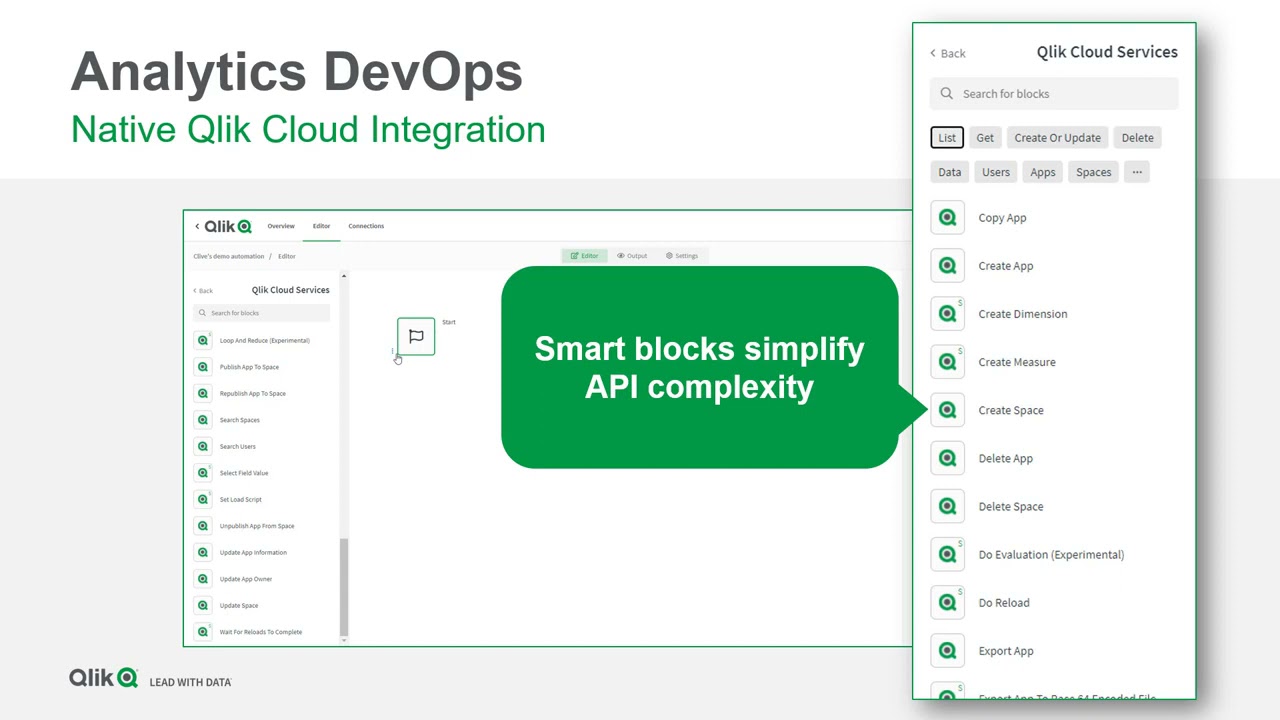
Task: Click the Select Field Value block icon
Action: (203, 473)
